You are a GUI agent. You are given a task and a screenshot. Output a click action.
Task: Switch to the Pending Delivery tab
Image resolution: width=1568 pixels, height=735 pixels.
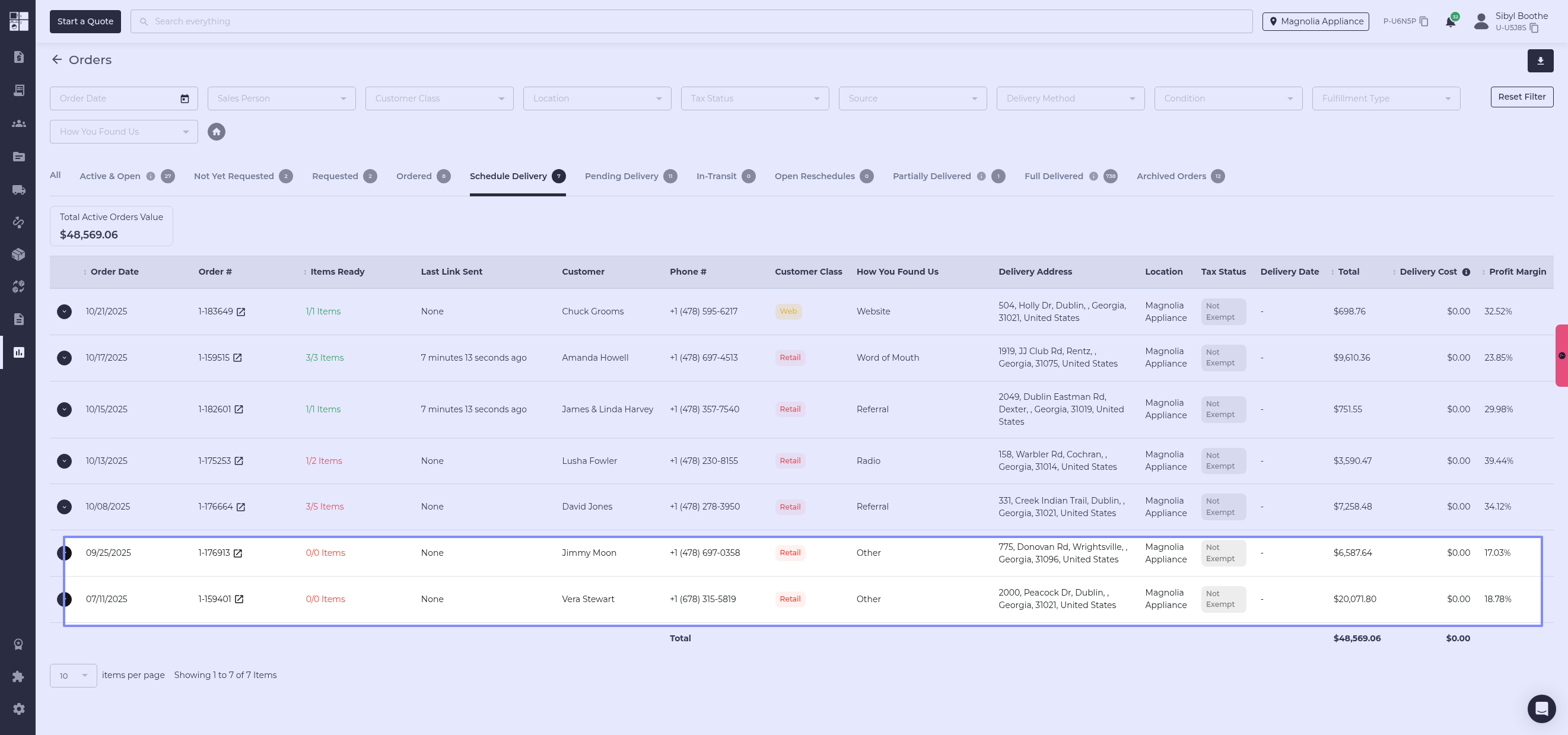click(621, 176)
